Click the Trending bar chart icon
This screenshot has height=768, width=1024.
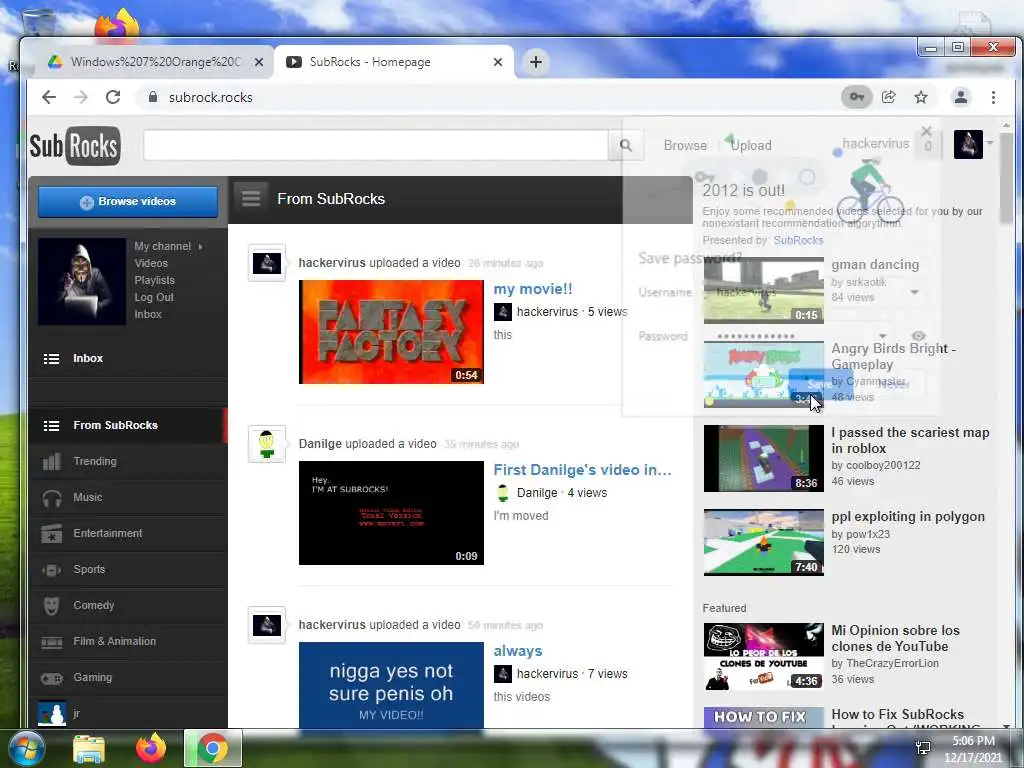pyautogui.click(x=52, y=461)
